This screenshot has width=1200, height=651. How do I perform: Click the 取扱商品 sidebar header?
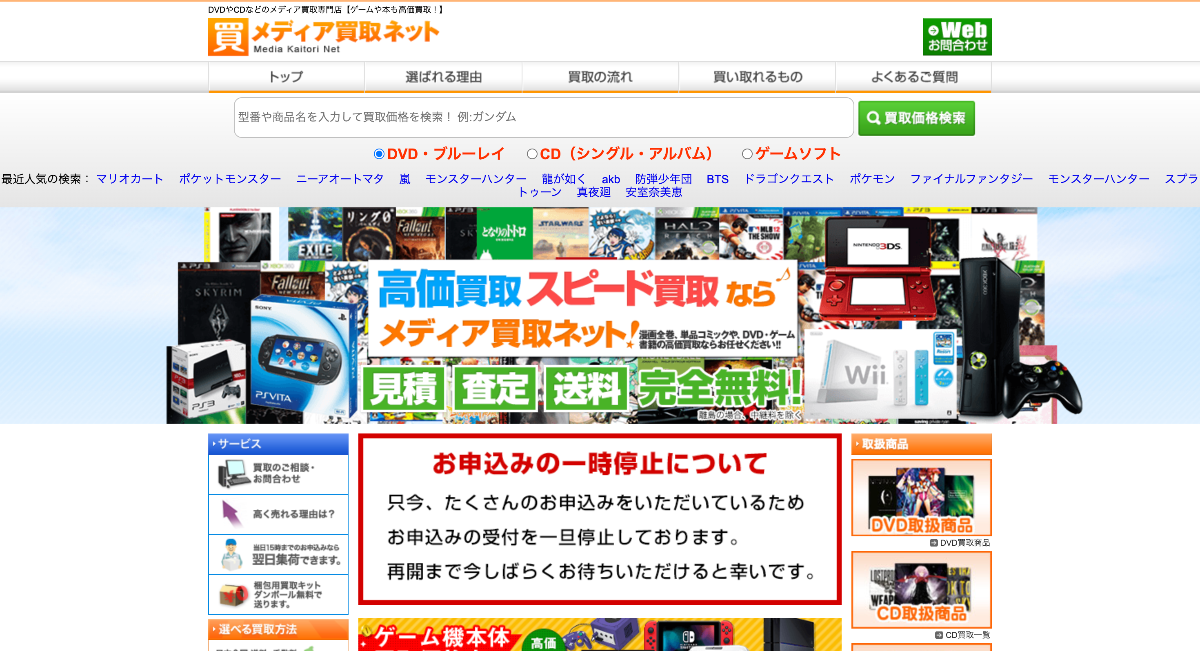[x=921, y=444]
